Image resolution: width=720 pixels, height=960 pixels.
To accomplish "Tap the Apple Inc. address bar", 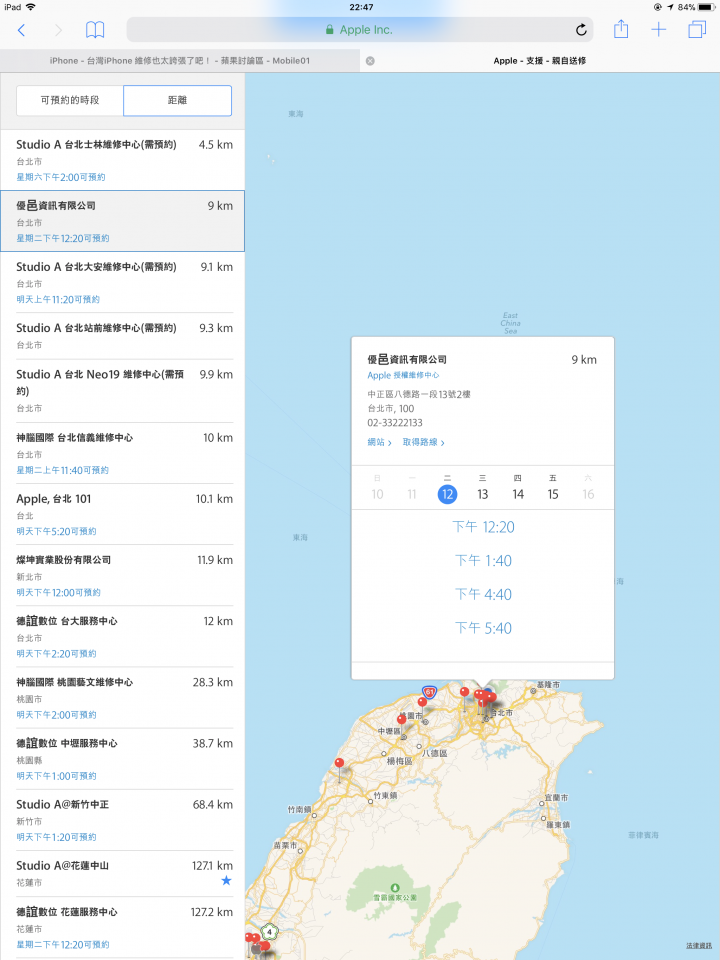I will 359,29.
